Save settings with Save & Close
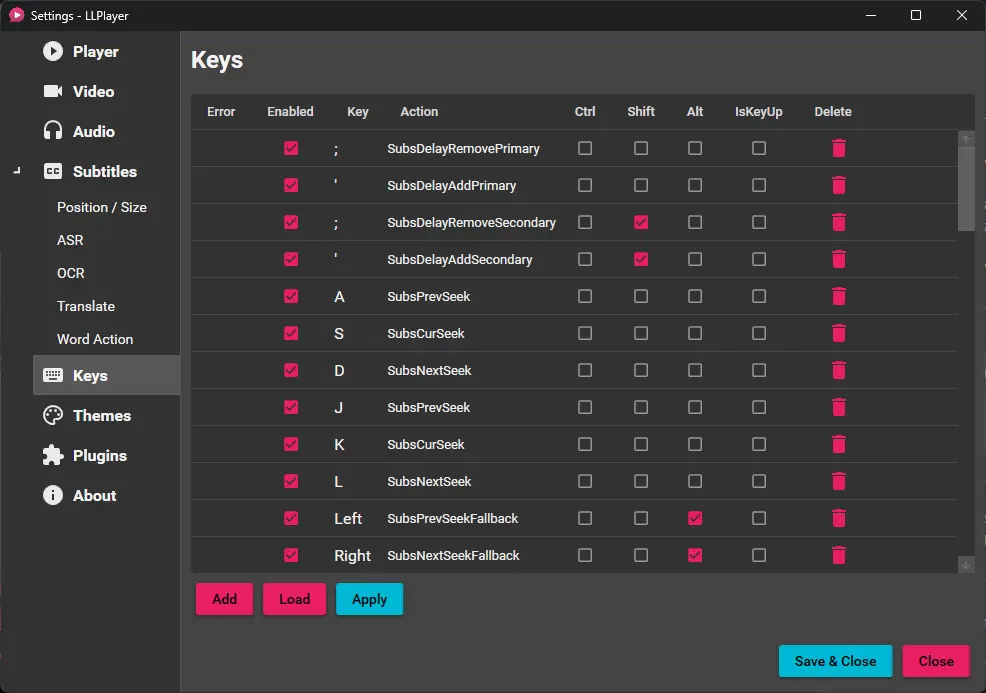The image size is (986, 693). [835, 661]
